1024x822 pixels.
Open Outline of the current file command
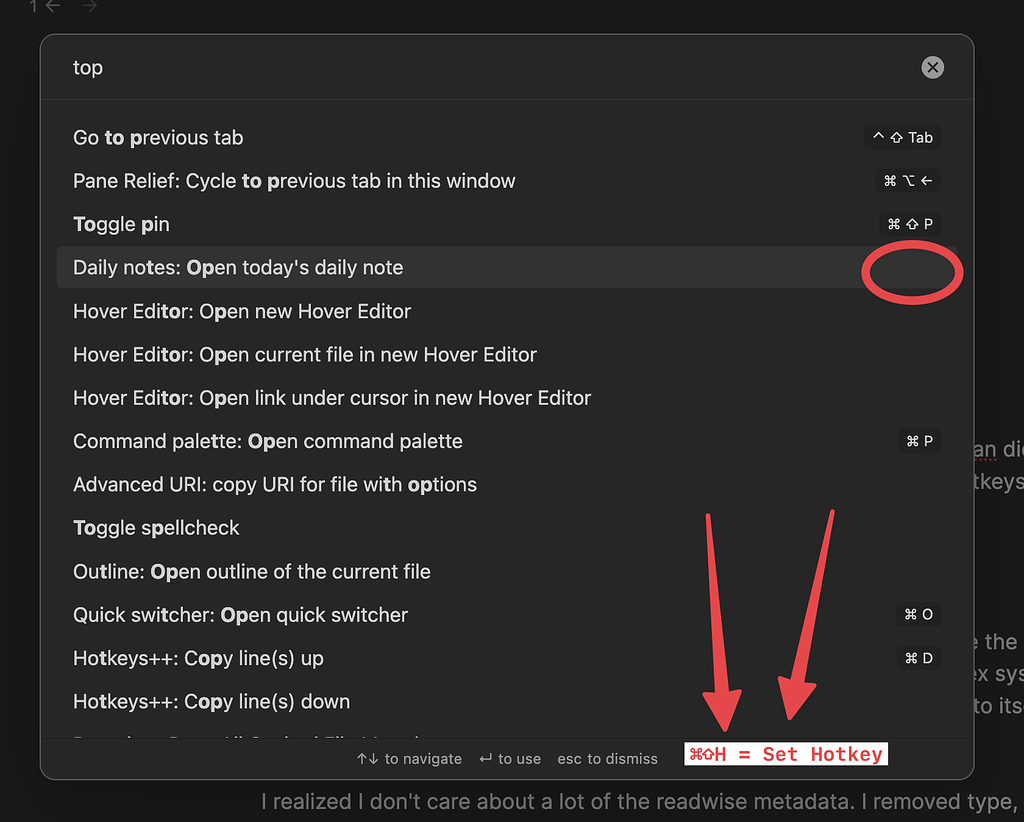click(x=251, y=571)
